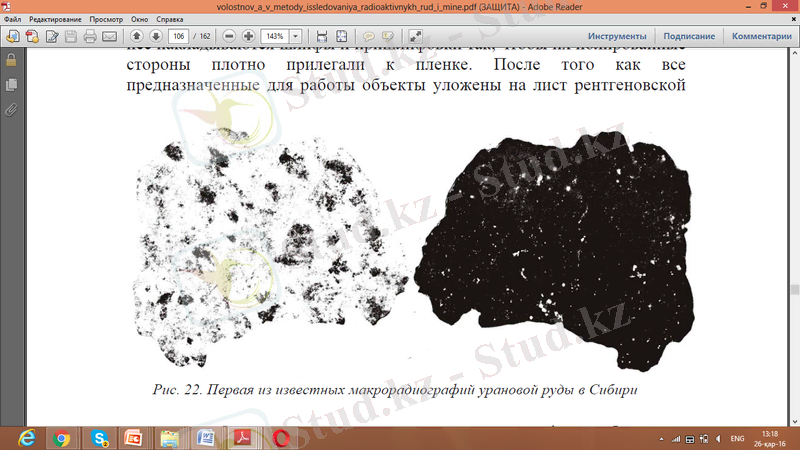The image size is (800, 450).
Task: Click the ENG language indicator
Action: 737,439
